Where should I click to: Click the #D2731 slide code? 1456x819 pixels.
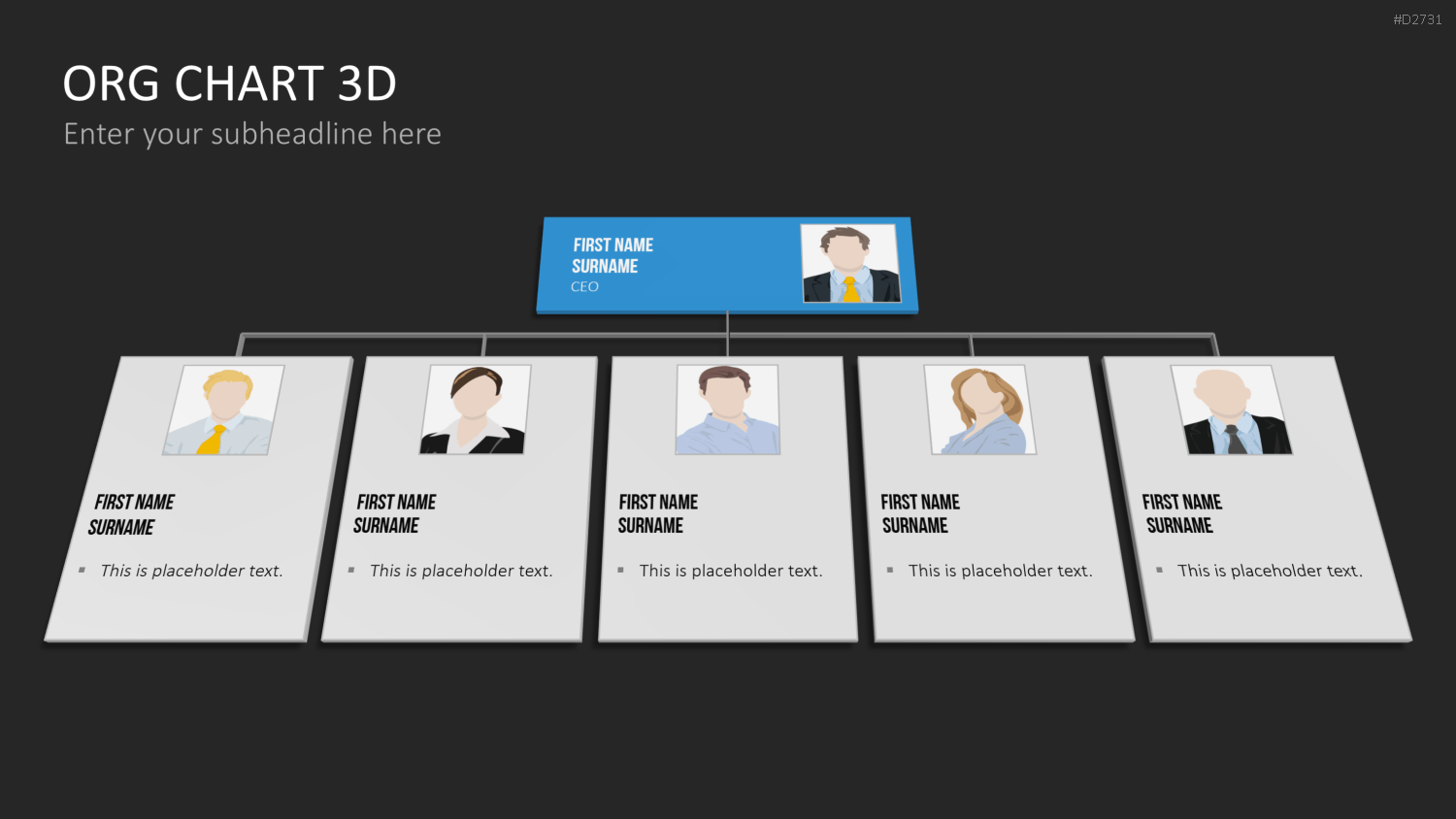[1417, 19]
